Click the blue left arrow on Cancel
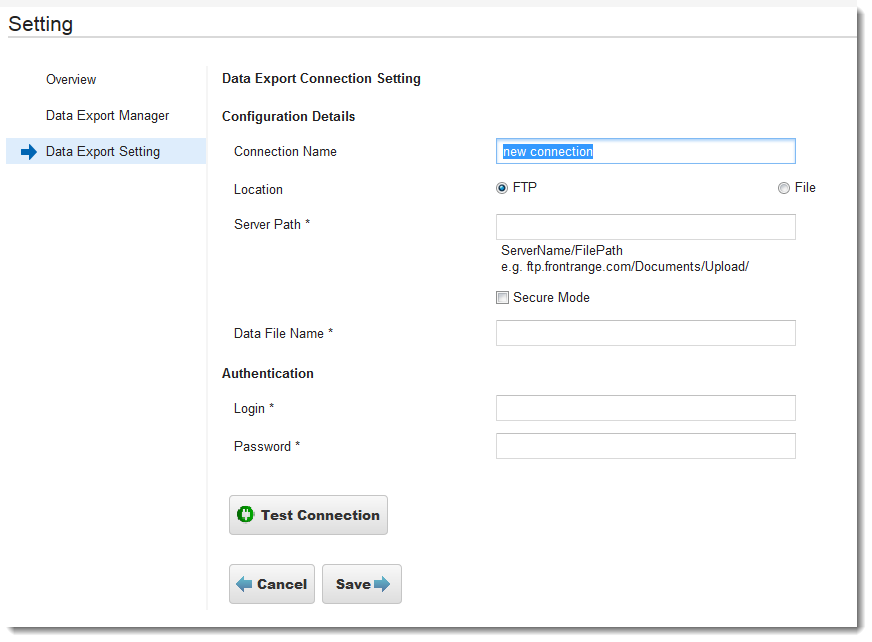872x642 pixels. [x=244, y=584]
